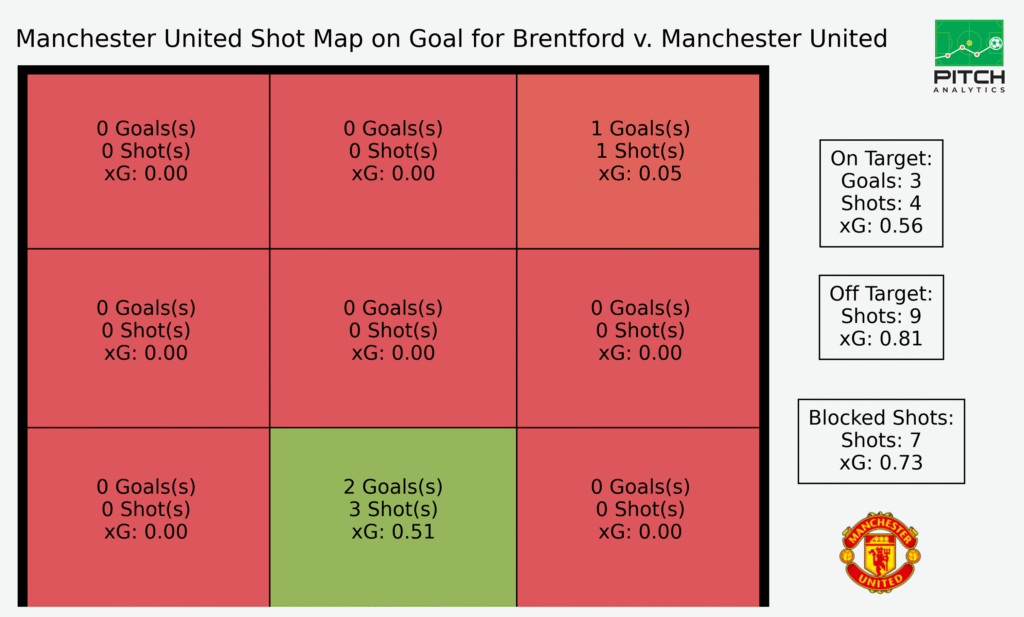Click the Manchester United crest
Image resolution: width=1024 pixels, height=617 pixels.
880,552
